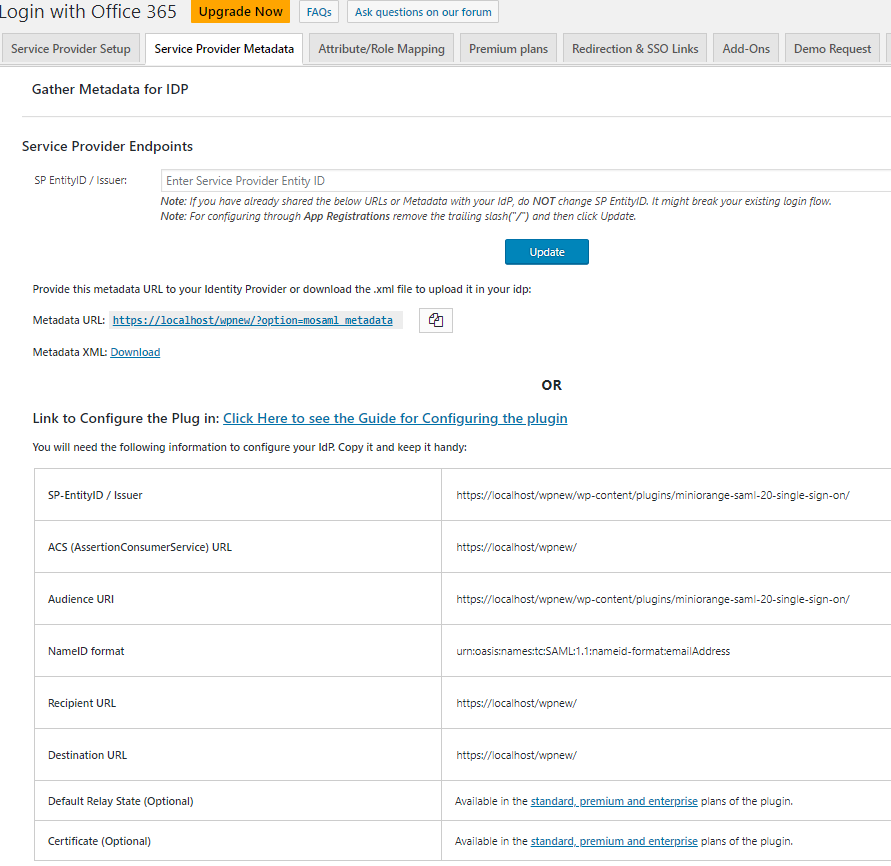Image resolution: width=891 pixels, height=866 pixels.
Task: Copy the Metadata URL using the copy icon
Action: click(x=435, y=320)
